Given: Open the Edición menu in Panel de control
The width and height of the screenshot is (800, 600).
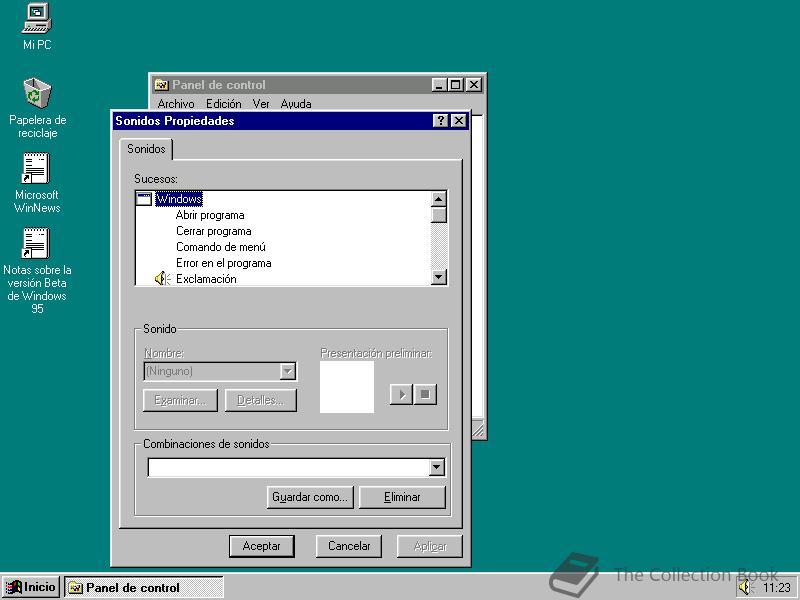Looking at the screenshot, I should 223,104.
